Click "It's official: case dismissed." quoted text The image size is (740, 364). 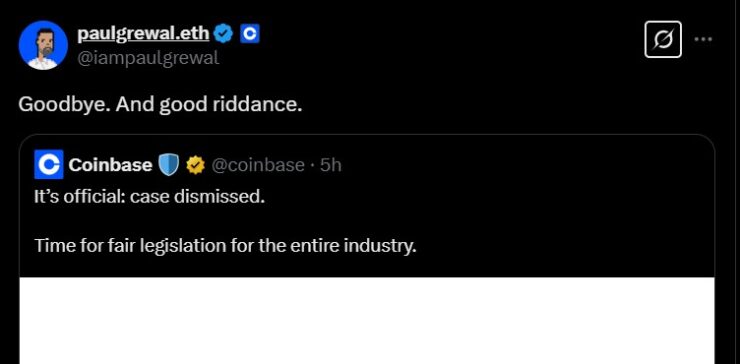pyautogui.click(x=150, y=196)
